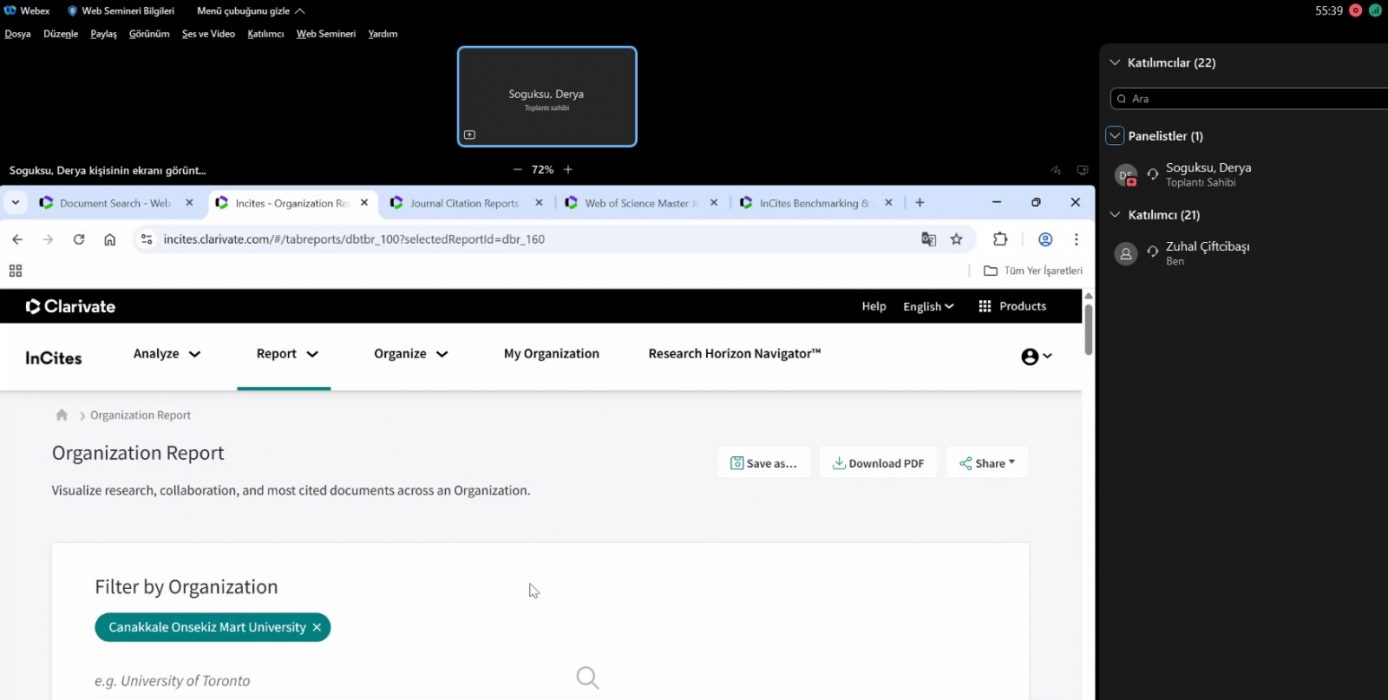Click the breadcrumb home icon
Image resolution: width=1388 pixels, height=700 pixels.
coord(62,415)
